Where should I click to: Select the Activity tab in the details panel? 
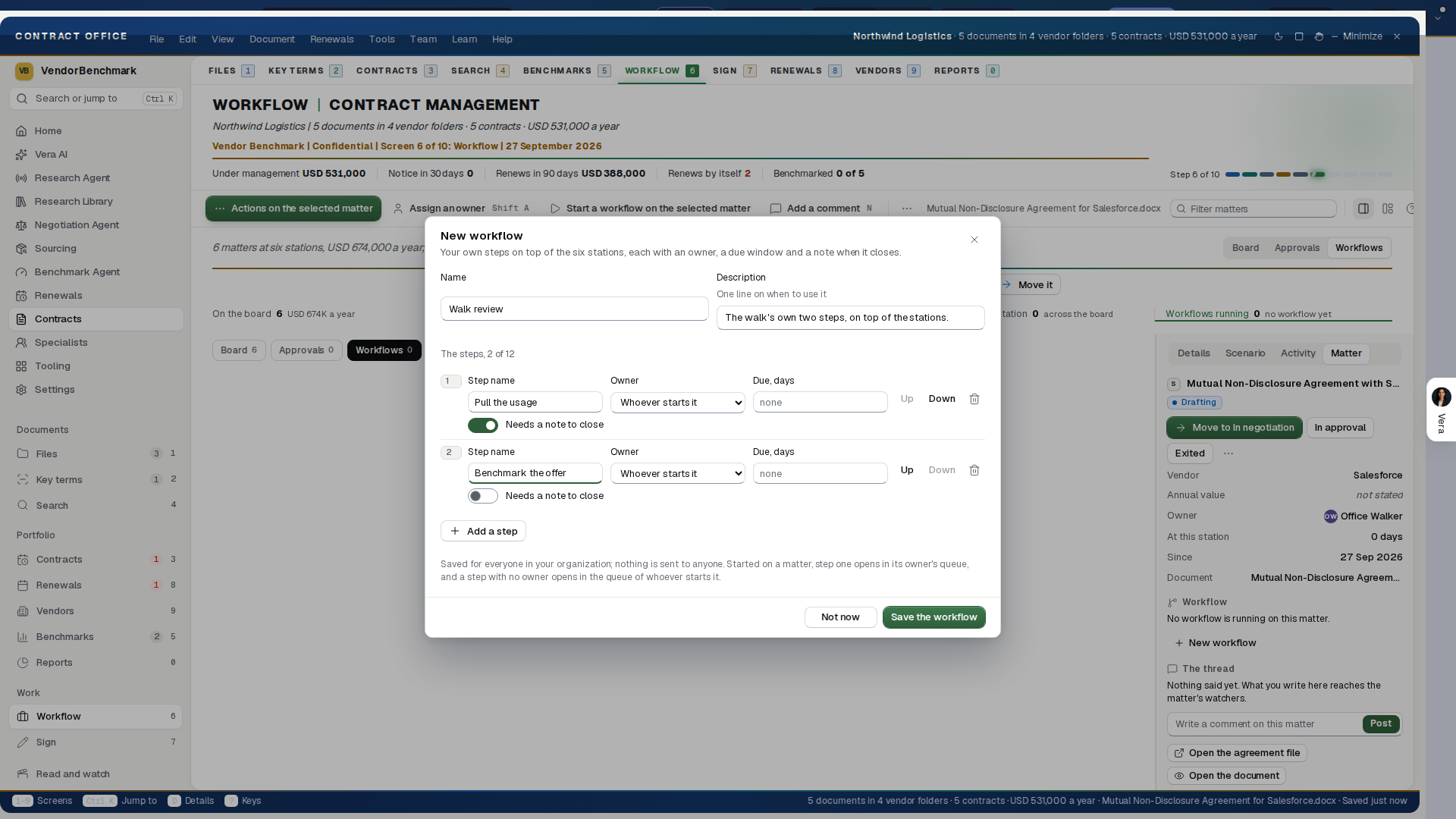(1298, 353)
